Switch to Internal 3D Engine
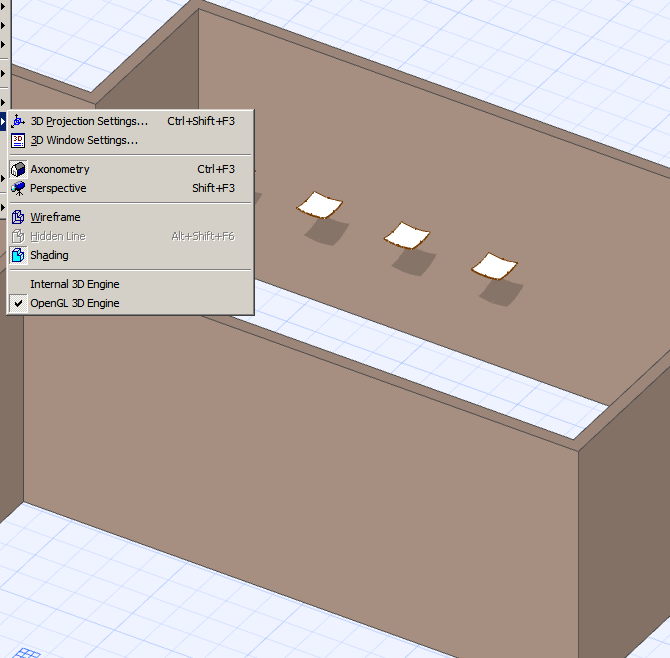 pos(130,284)
